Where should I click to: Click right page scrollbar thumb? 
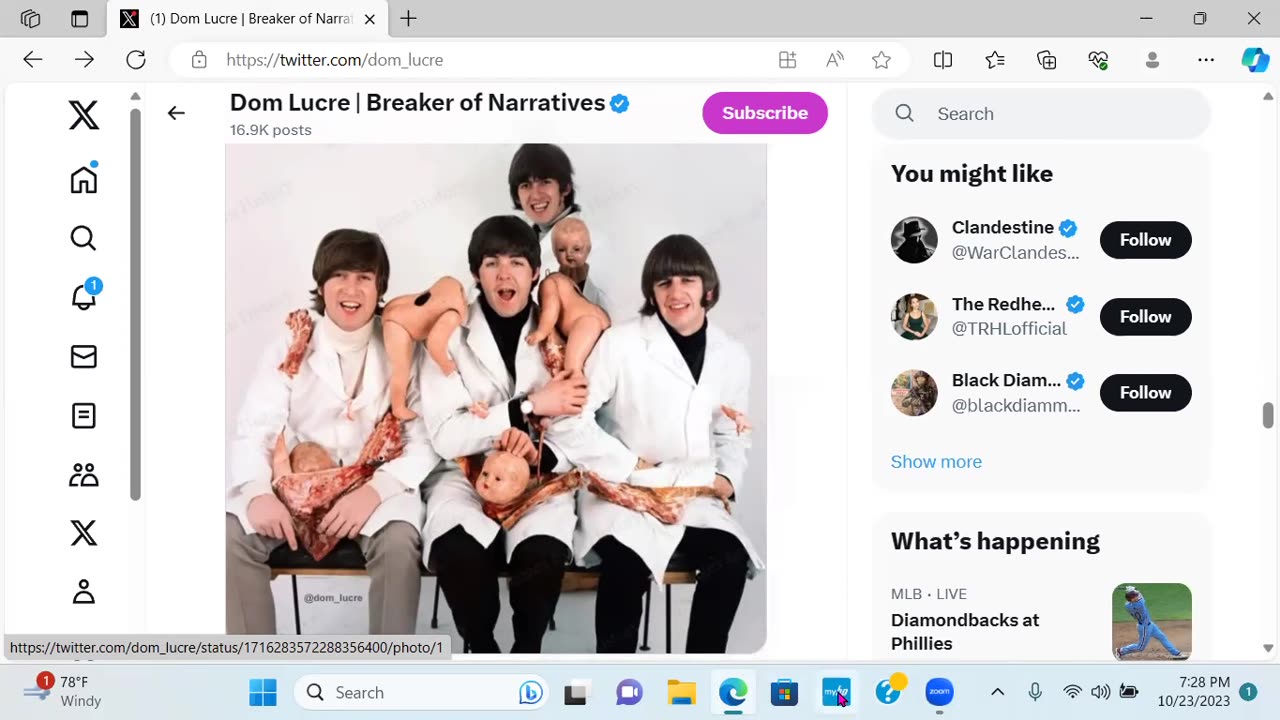[1268, 415]
